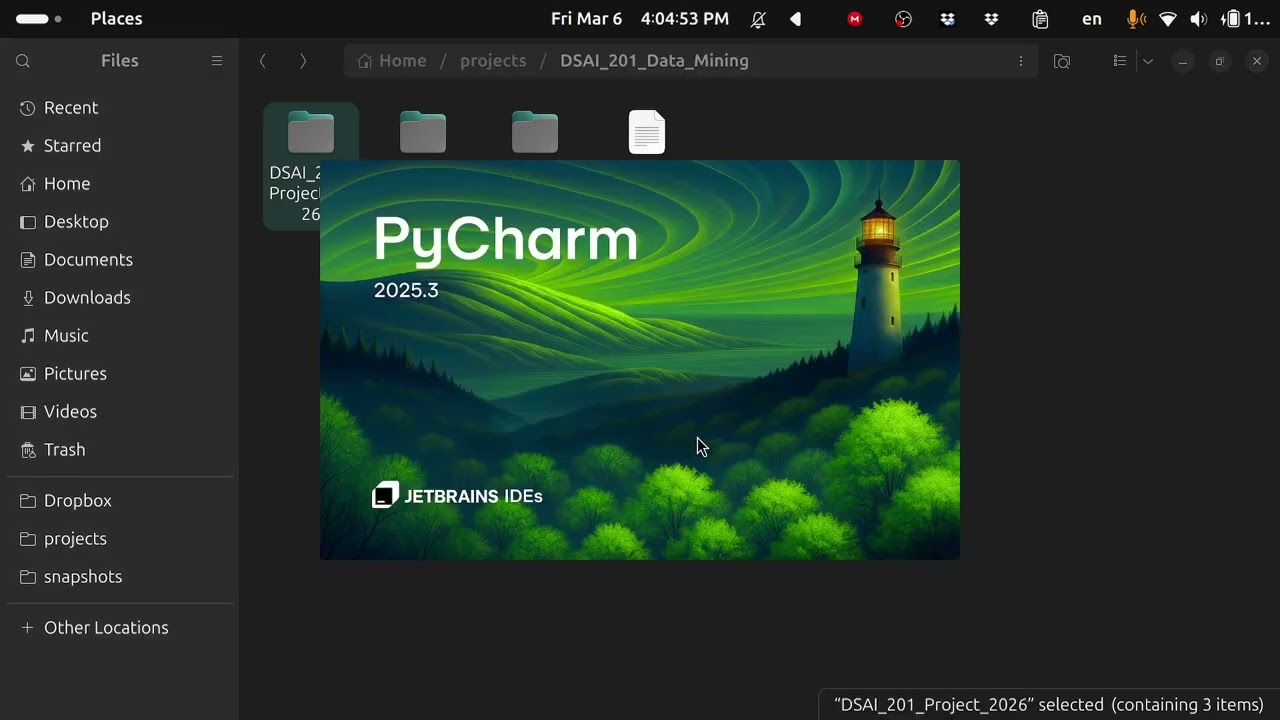Open the clipboard manager tray icon
Screen dimensions: 1280x720
(1040, 19)
